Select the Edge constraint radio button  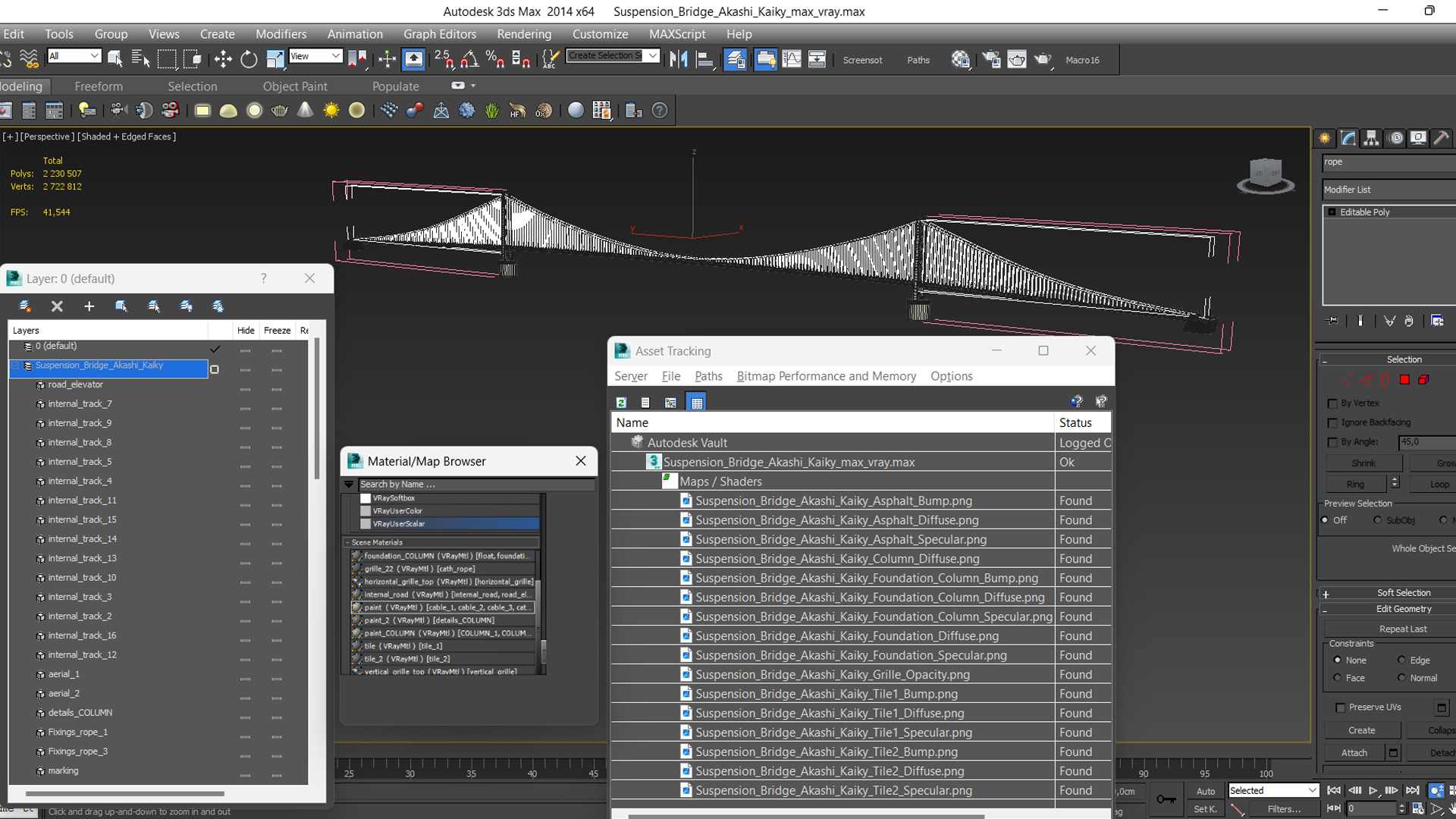point(1401,661)
